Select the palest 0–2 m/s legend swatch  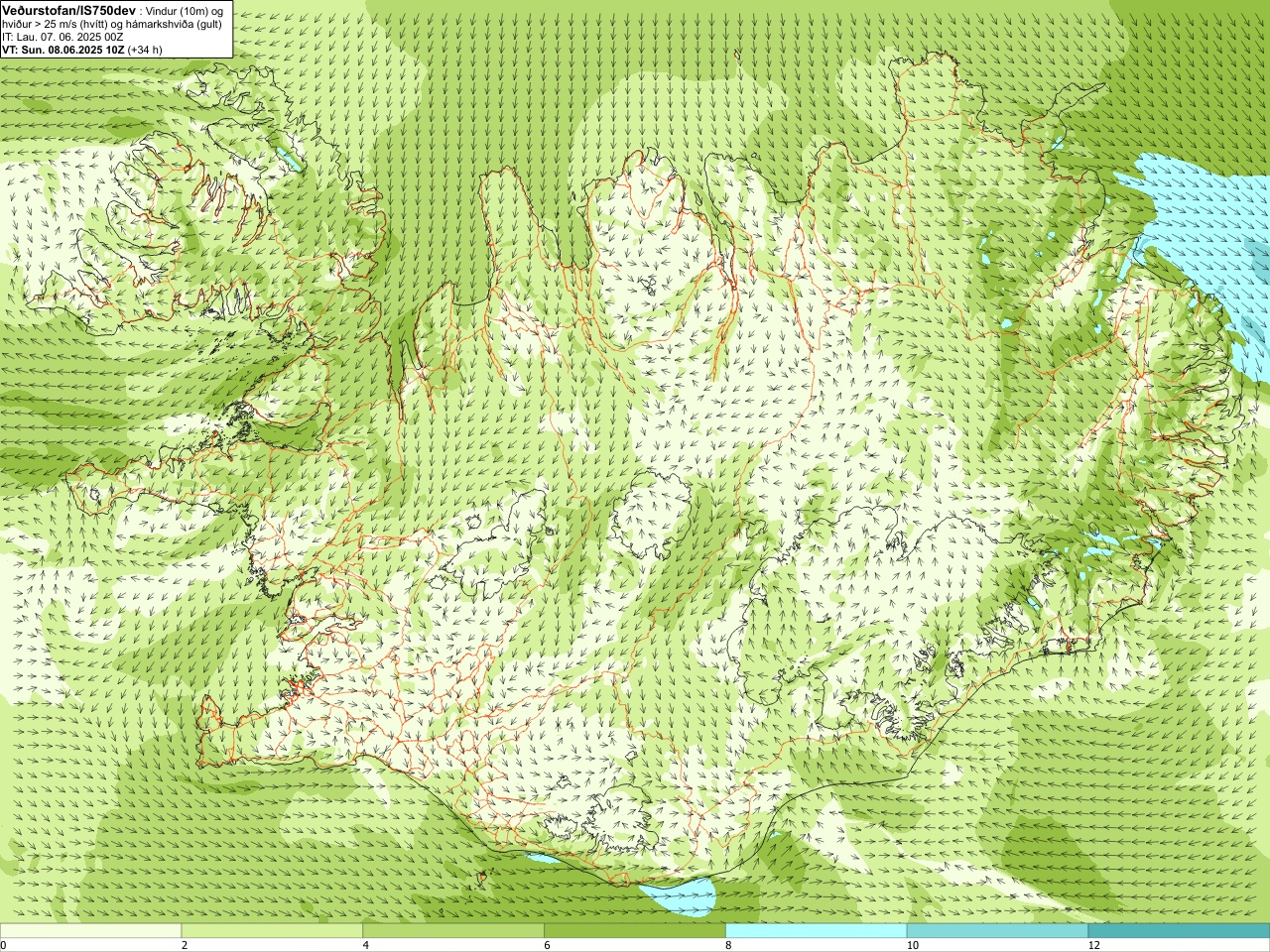point(90,930)
